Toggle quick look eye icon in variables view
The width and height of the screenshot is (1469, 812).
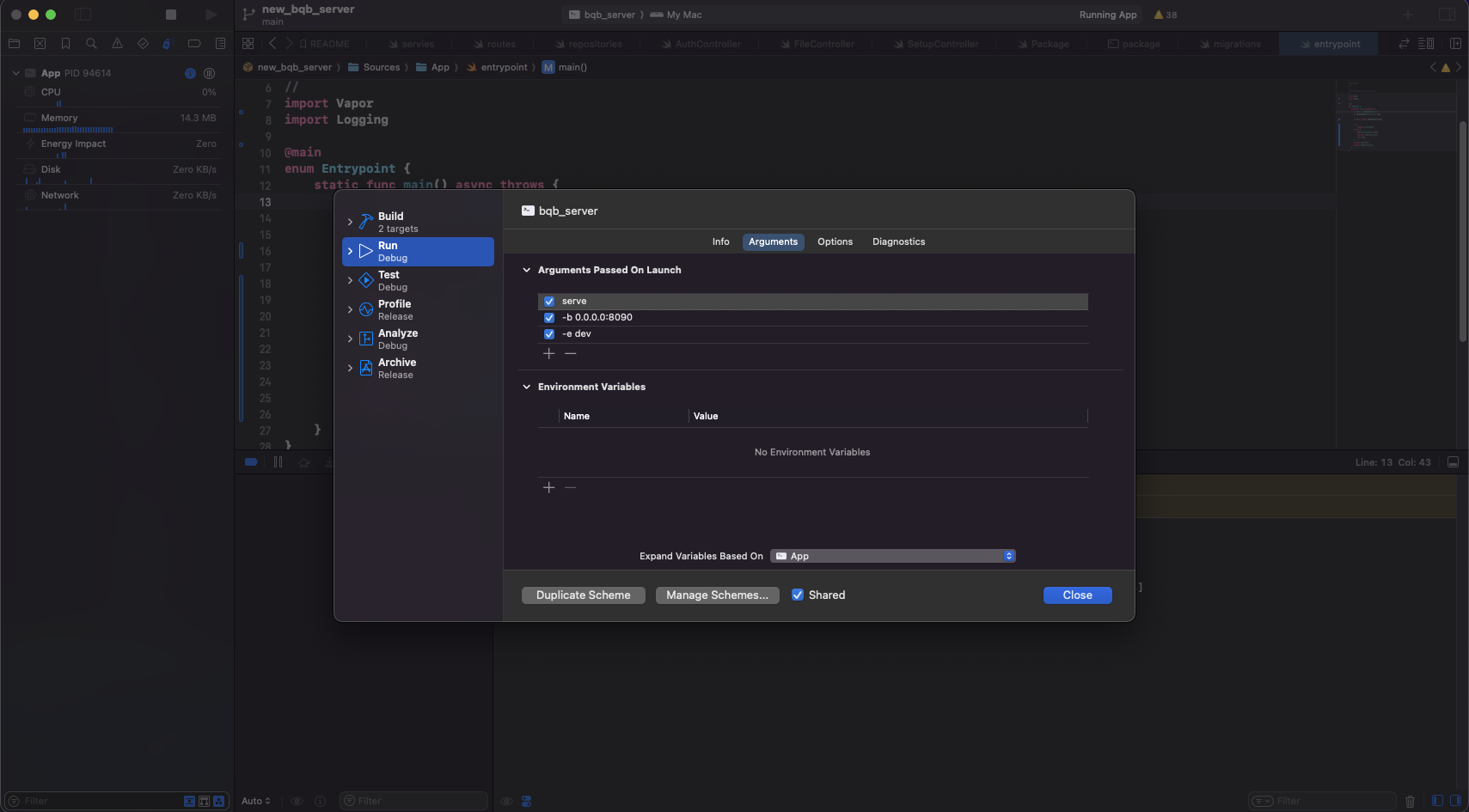point(297,801)
